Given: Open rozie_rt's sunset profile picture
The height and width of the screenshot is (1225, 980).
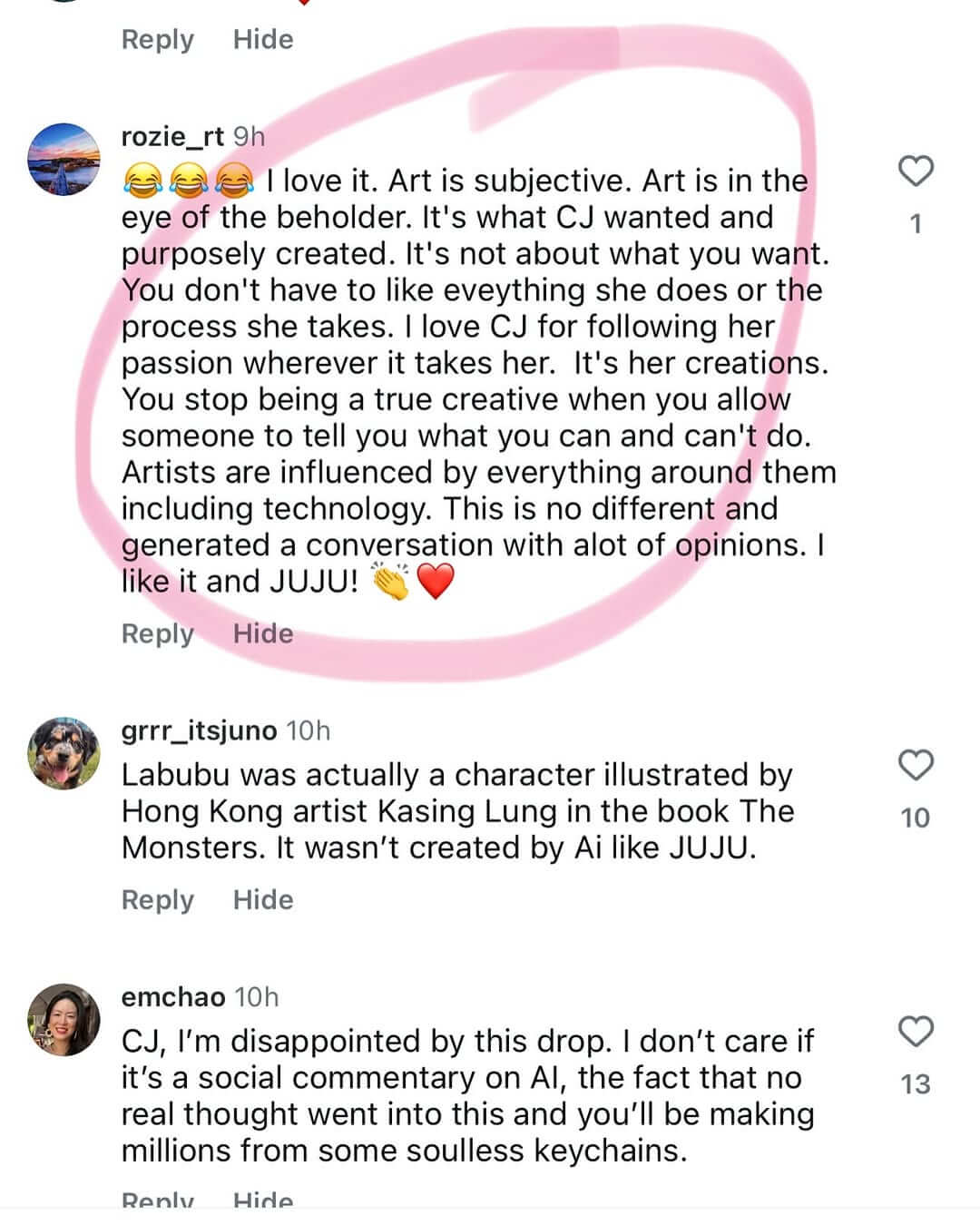Looking at the screenshot, I should pyautogui.click(x=64, y=160).
